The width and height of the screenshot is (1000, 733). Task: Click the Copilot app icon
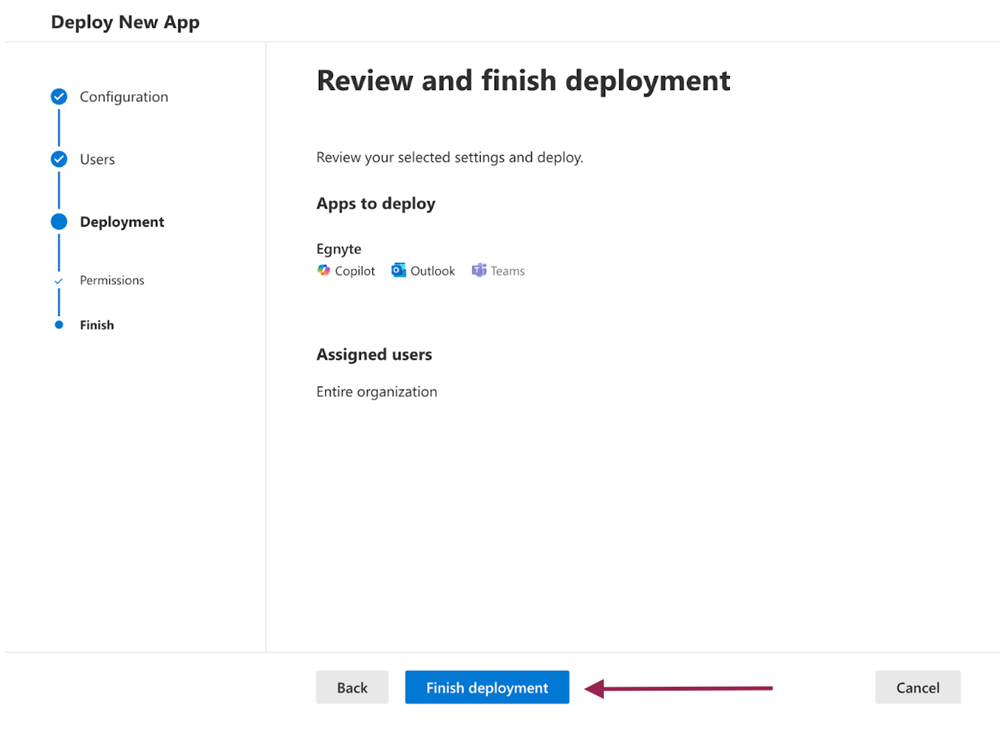[324, 271]
